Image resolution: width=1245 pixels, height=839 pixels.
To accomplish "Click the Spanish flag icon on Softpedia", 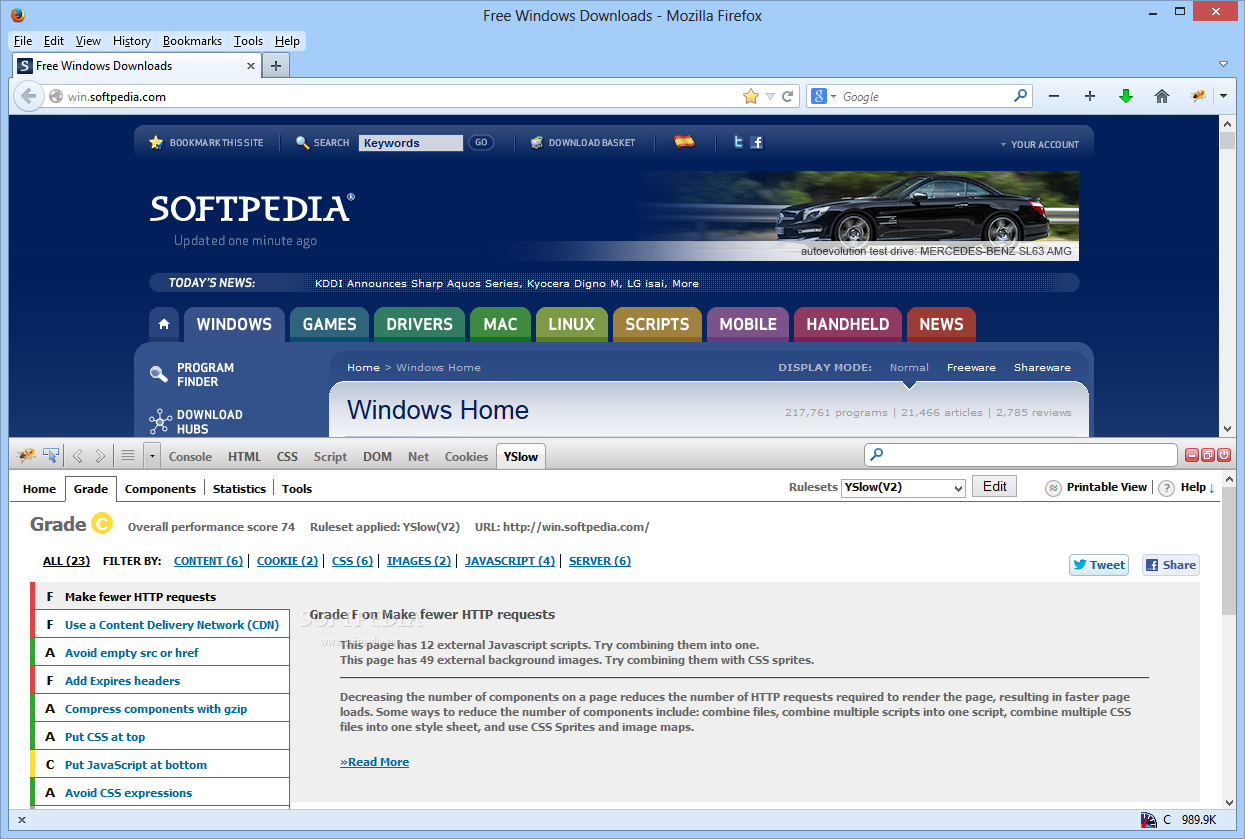I will pyautogui.click(x=685, y=142).
